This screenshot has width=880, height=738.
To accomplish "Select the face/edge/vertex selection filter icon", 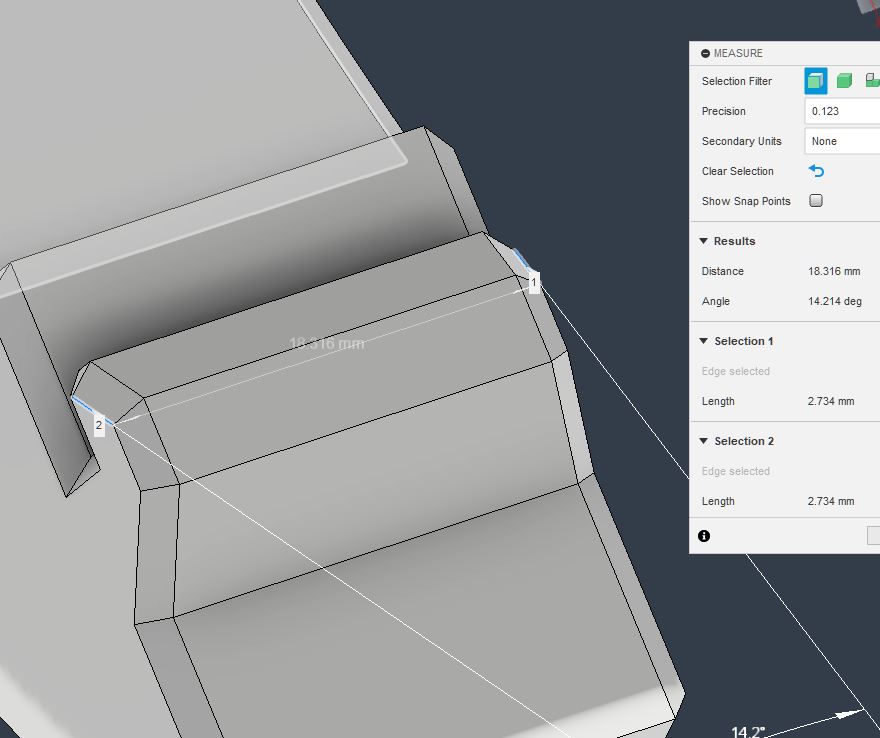I will coord(816,81).
